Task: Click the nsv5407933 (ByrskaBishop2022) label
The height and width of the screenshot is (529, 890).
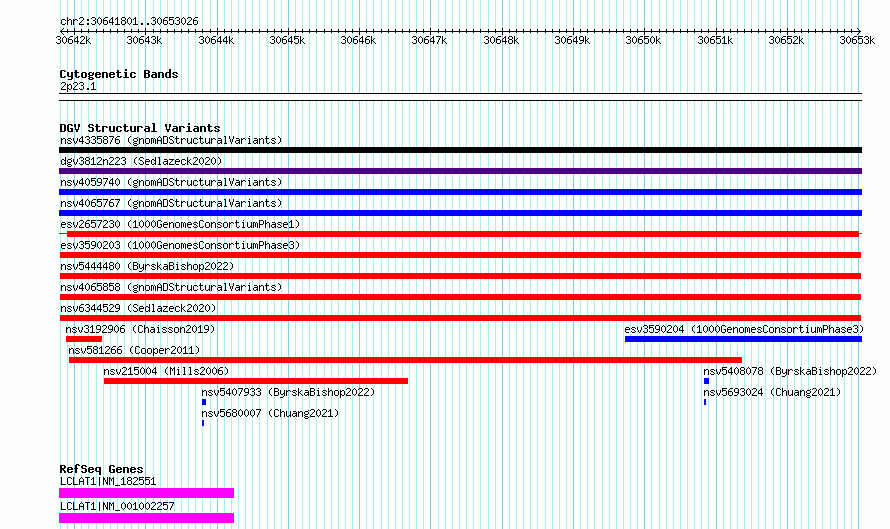Action: pyautogui.click(x=288, y=392)
